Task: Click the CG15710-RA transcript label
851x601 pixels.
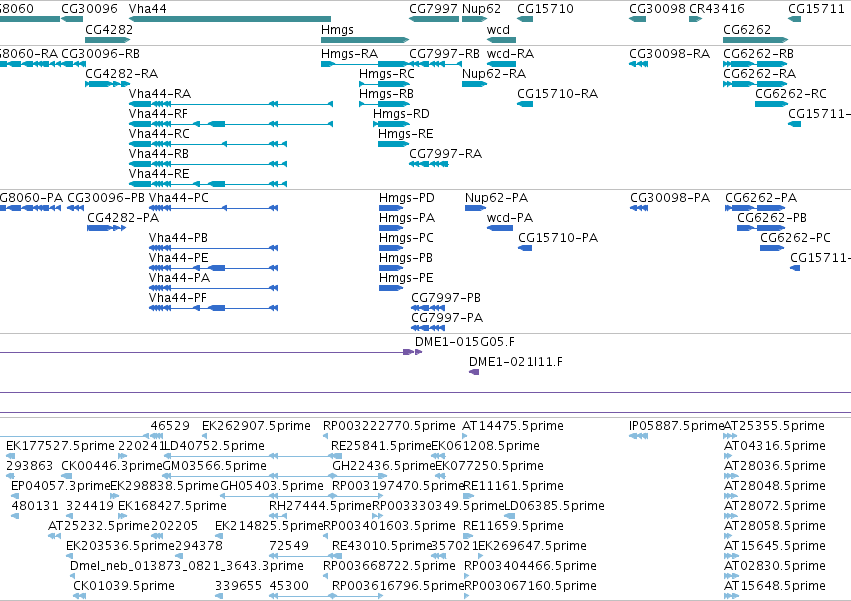Action: click(557, 94)
